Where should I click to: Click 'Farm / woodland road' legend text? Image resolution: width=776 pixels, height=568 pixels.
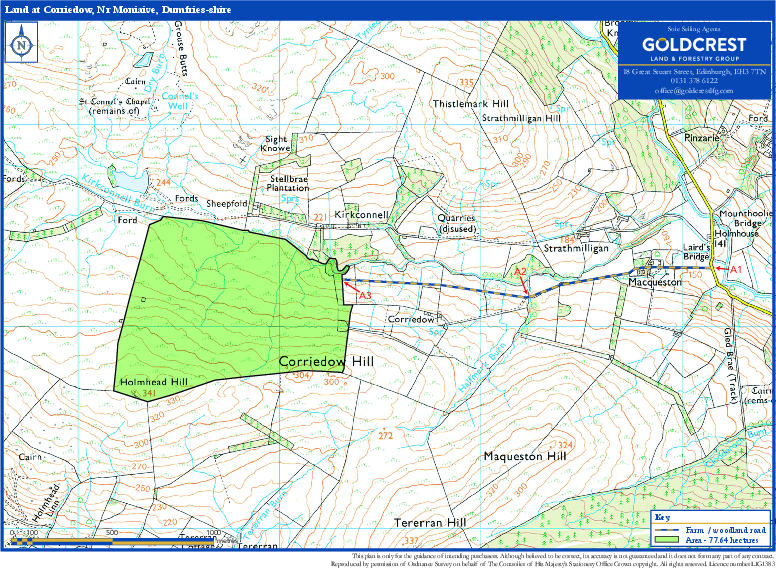(x=726, y=529)
